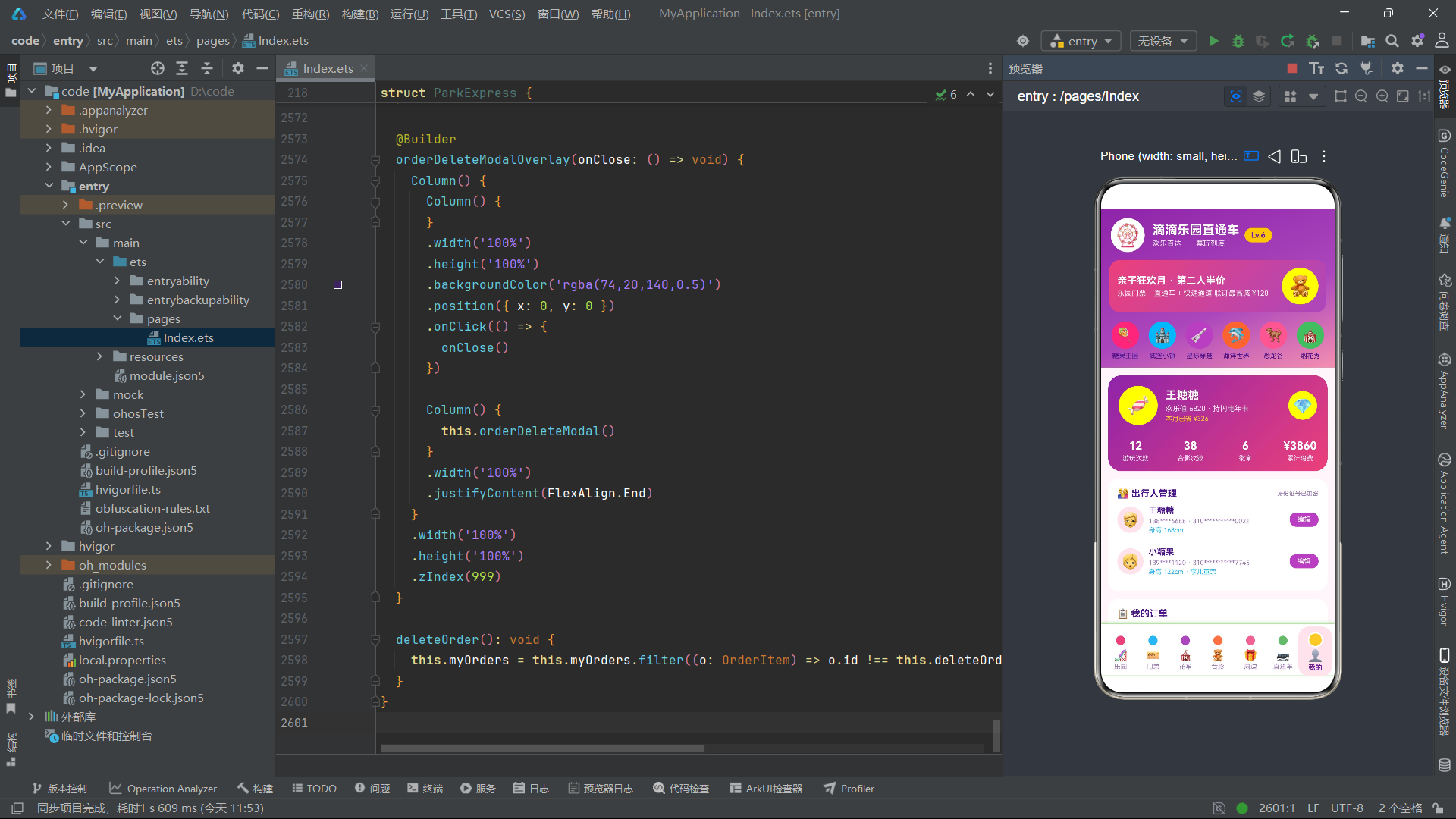Open Profiler tool window
This screenshot has height=819, width=1456.
(849, 789)
